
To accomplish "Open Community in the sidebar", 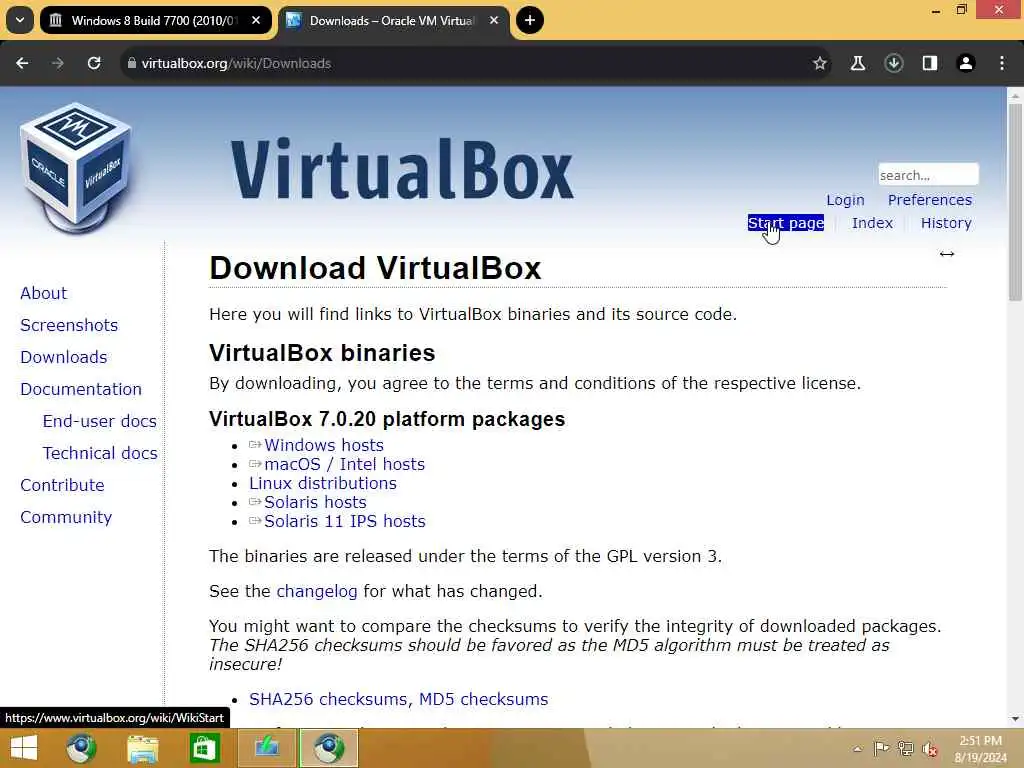I will pyautogui.click(x=66, y=517).
